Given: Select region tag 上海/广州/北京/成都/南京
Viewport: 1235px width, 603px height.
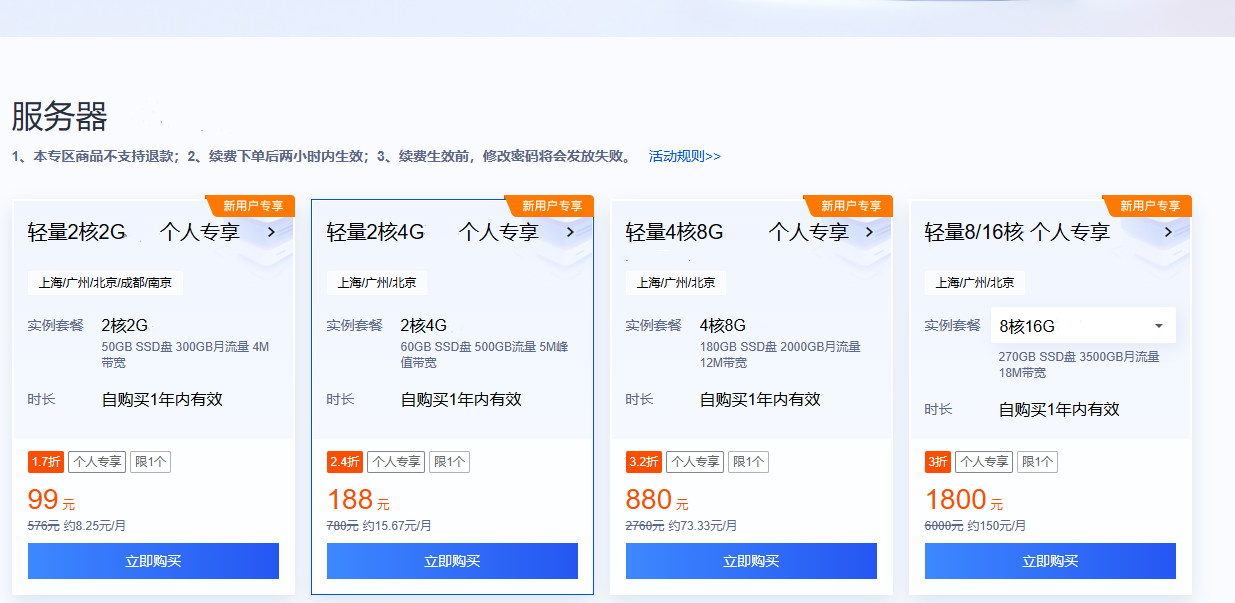Looking at the screenshot, I should 105,283.
